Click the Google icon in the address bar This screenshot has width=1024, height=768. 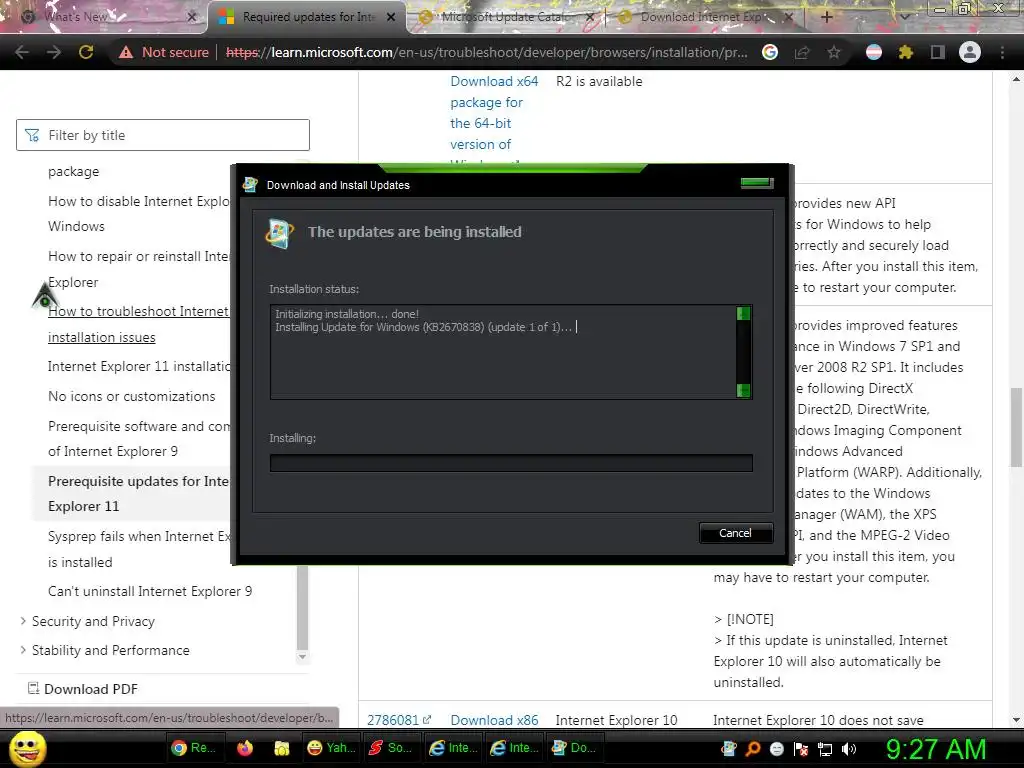pos(770,52)
